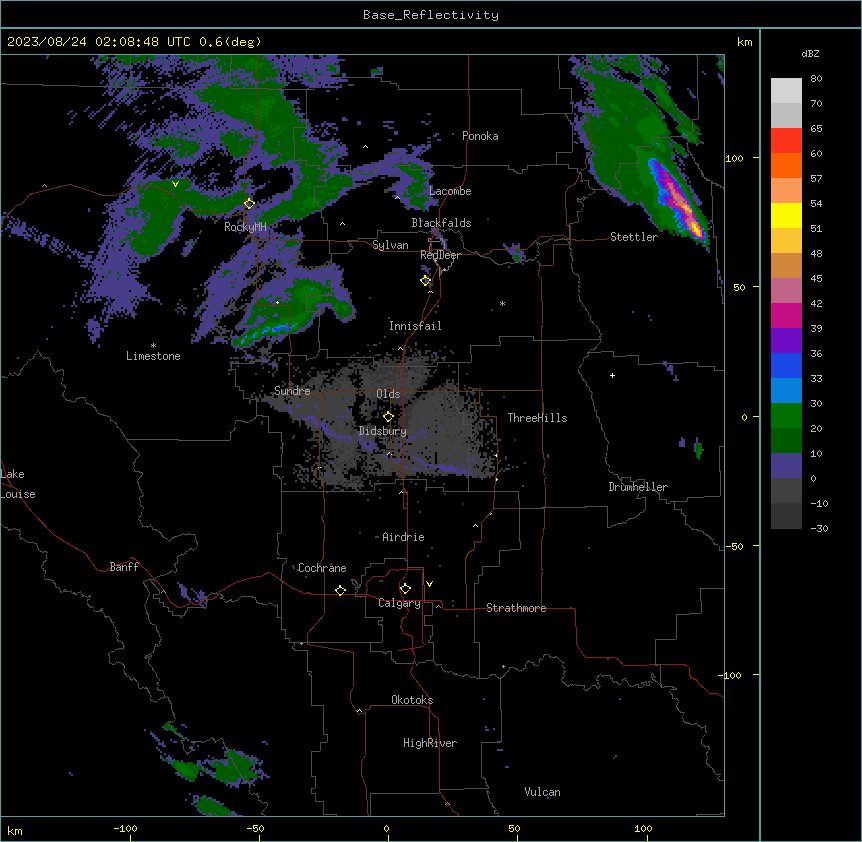The width and height of the screenshot is (862, 842).
Task: Select the dark gray -10 to -30 swatch
Action: pos(786,516)
